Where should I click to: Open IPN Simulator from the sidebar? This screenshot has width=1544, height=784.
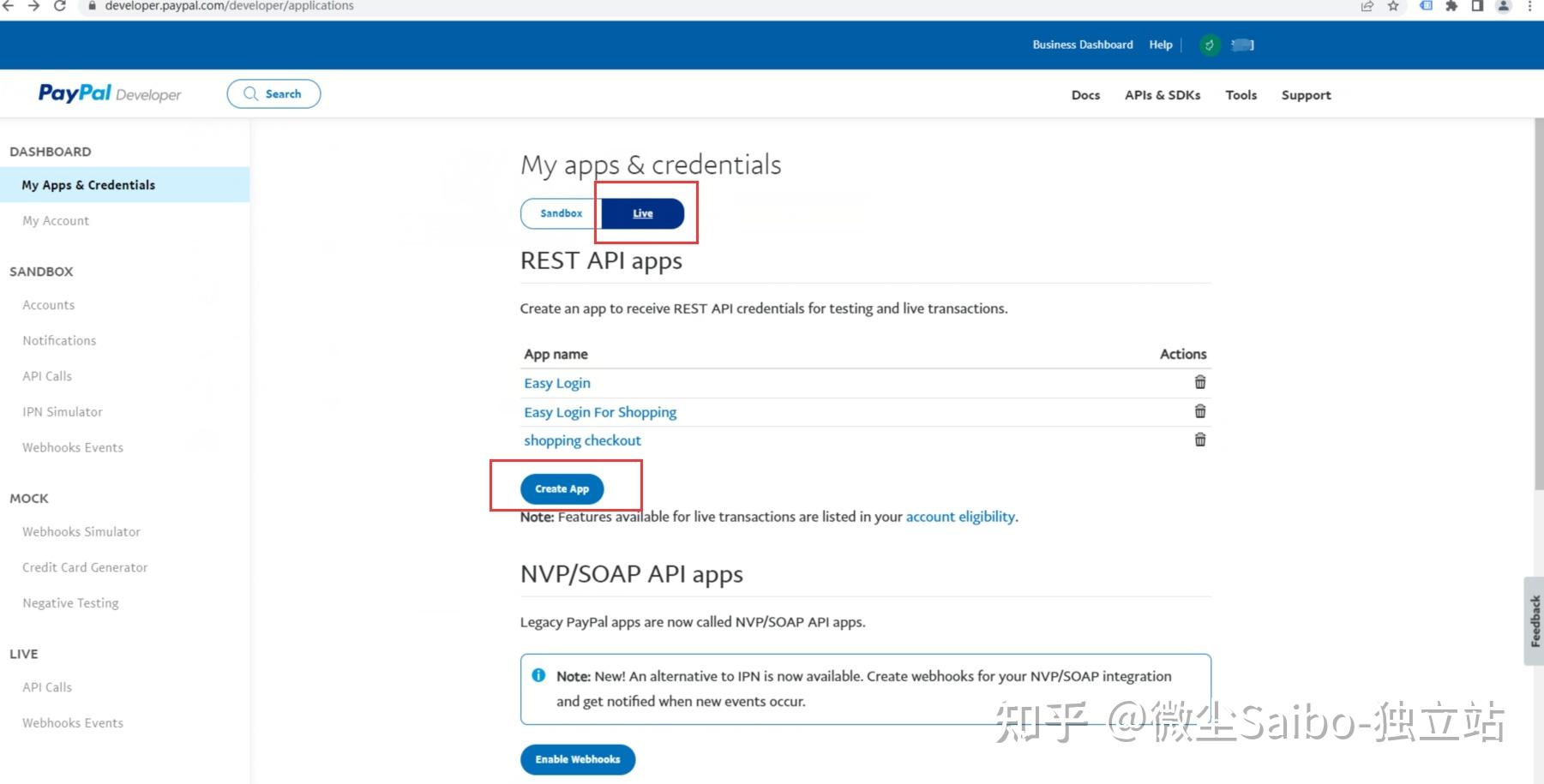click(x=62, y=411)
